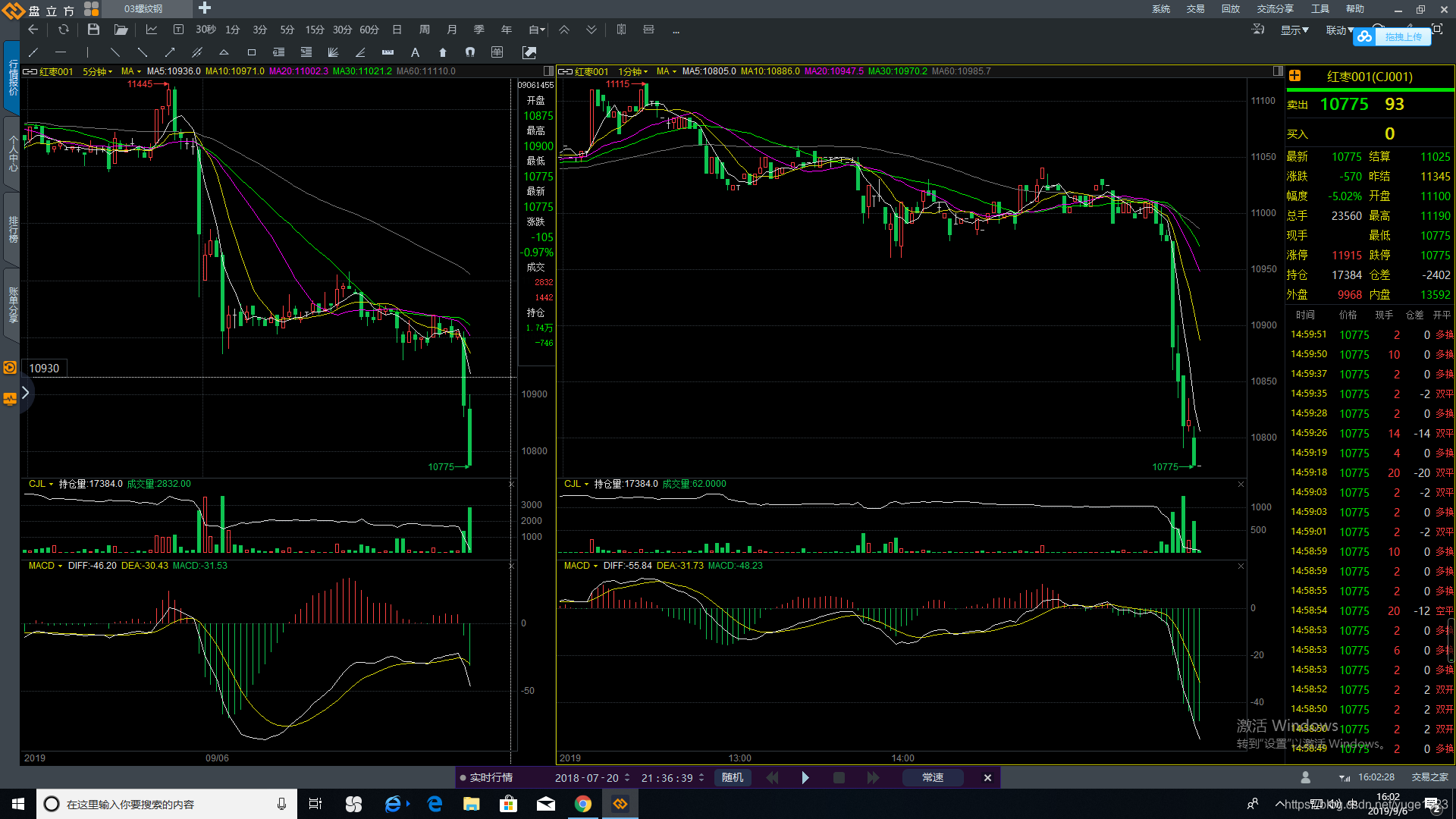Close the replay control bar

click(987, 777)
